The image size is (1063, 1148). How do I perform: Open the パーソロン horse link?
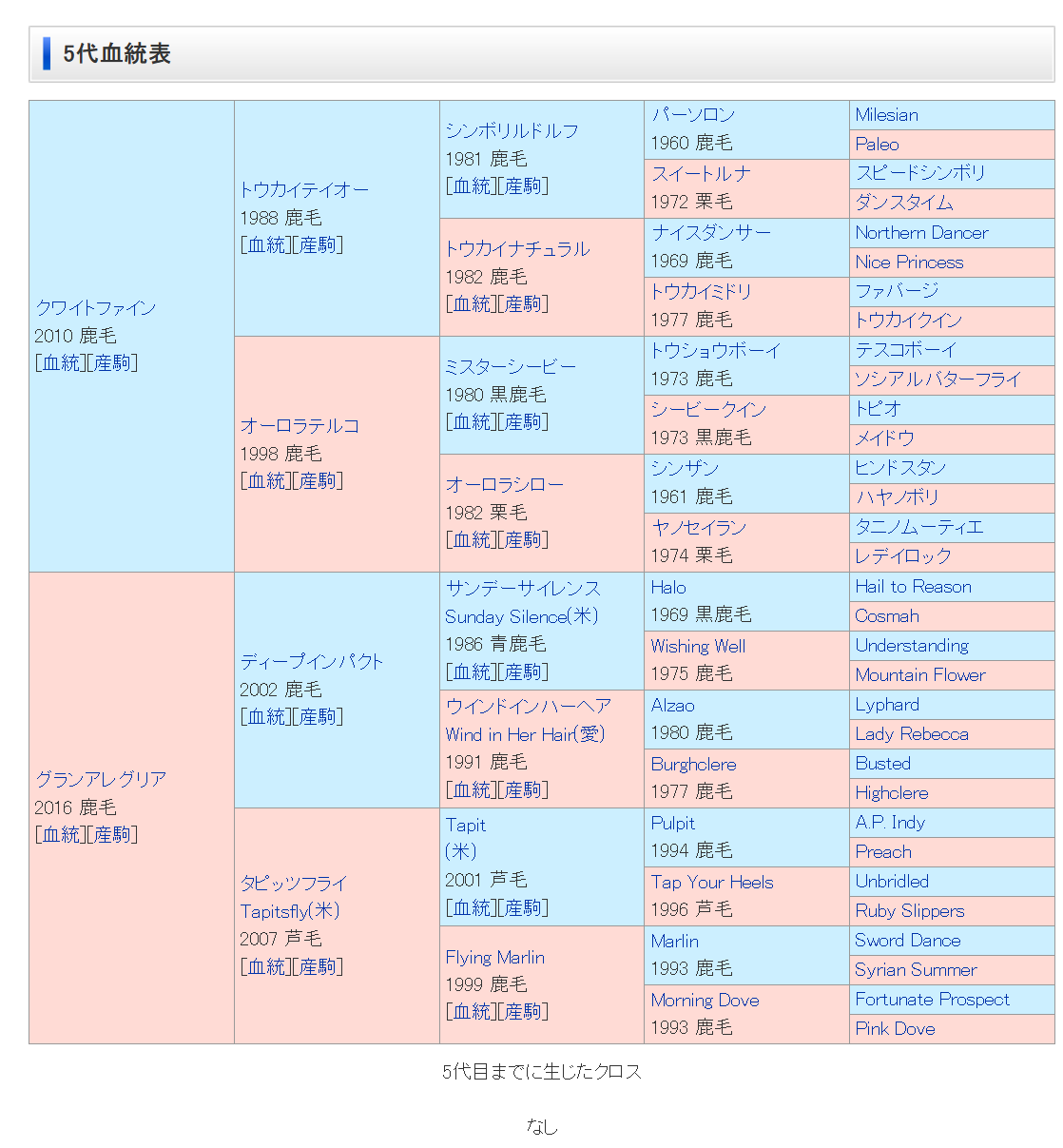coord(693,114)
